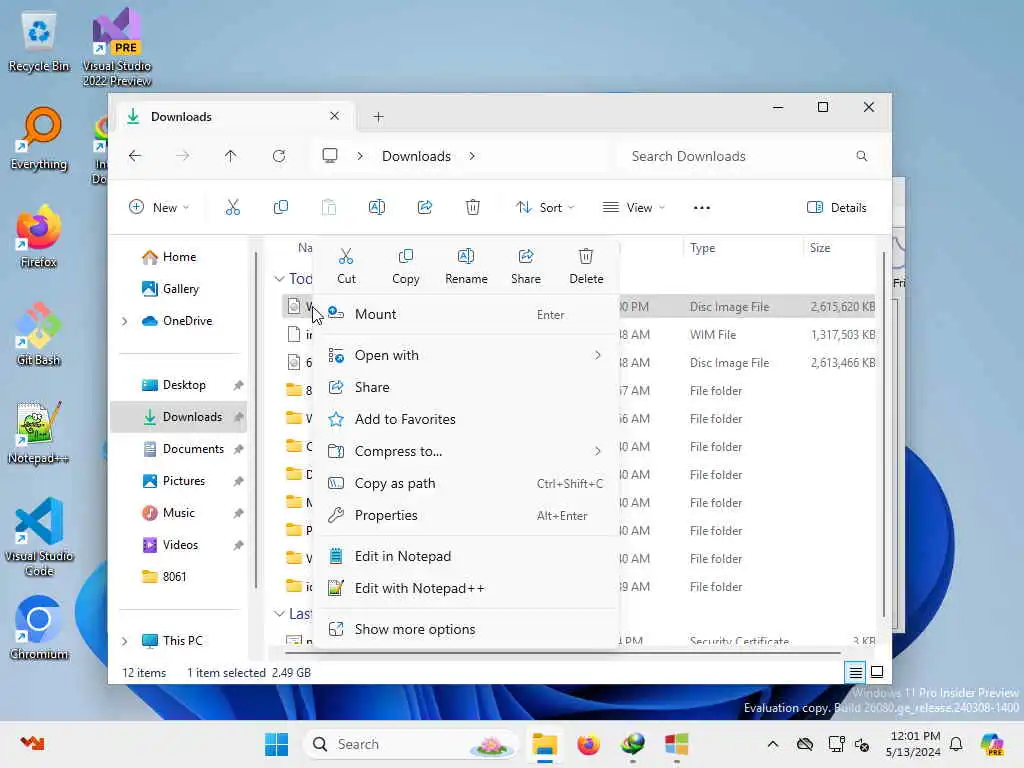Open Firefox from the taskbar
The height and width of the screenshot is (768, 1024).
coord(588,744)
